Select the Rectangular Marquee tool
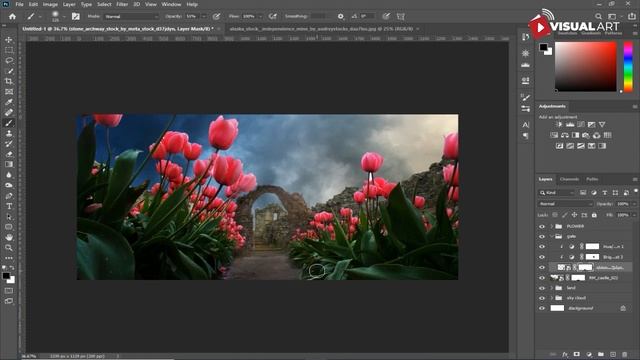Image resolution: width=640 pixels, height=360 pixels. pyautogui.click(x=9, y=50)
